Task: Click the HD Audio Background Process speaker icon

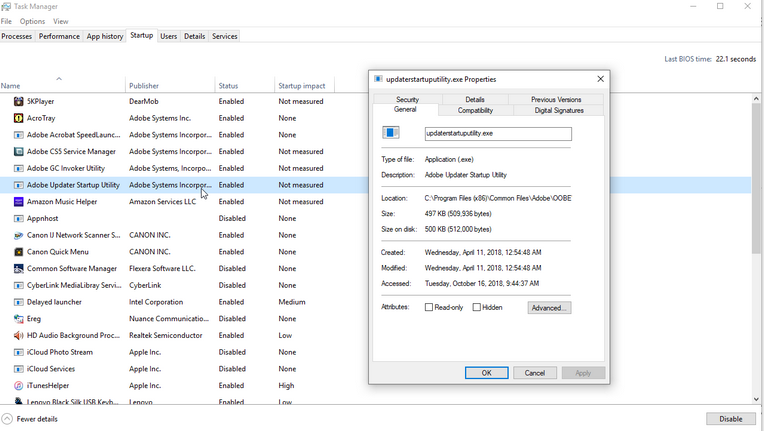Action: [19, 336]
